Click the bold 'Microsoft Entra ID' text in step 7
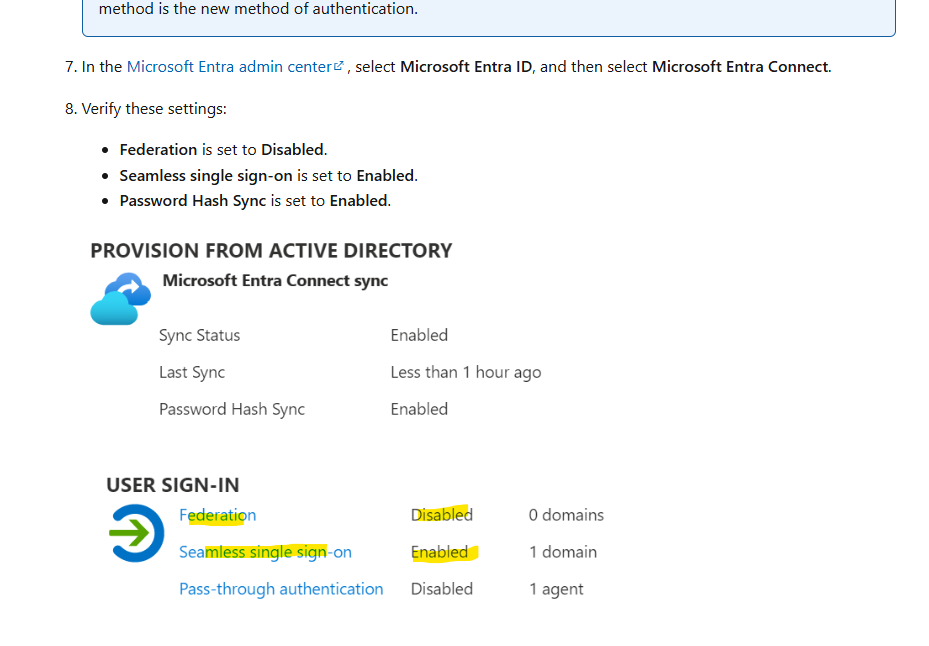 (x=466, y=67)
